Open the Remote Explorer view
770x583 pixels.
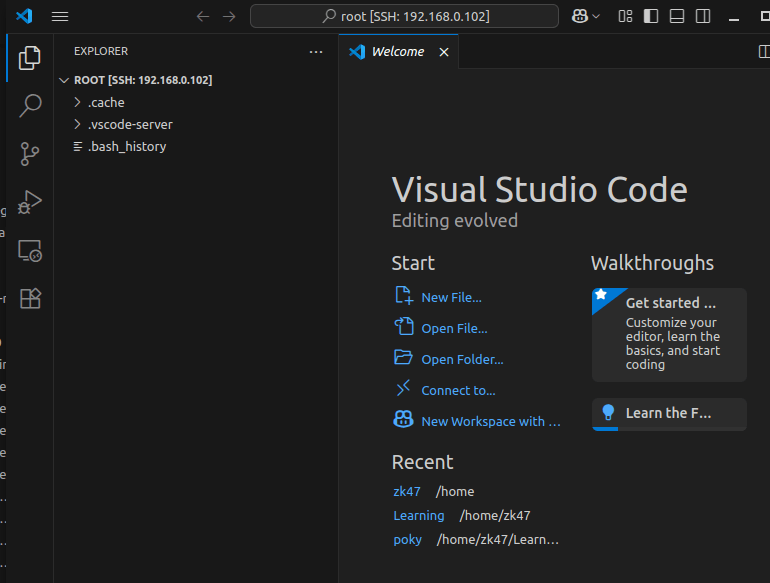pos(30,250)
